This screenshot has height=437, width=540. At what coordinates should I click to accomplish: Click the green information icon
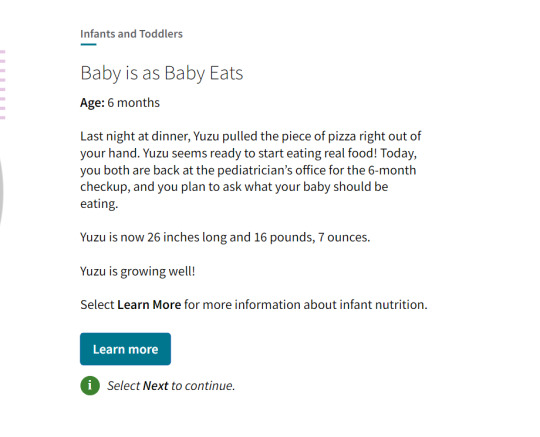pyautogui.click(x=90, y=385)
